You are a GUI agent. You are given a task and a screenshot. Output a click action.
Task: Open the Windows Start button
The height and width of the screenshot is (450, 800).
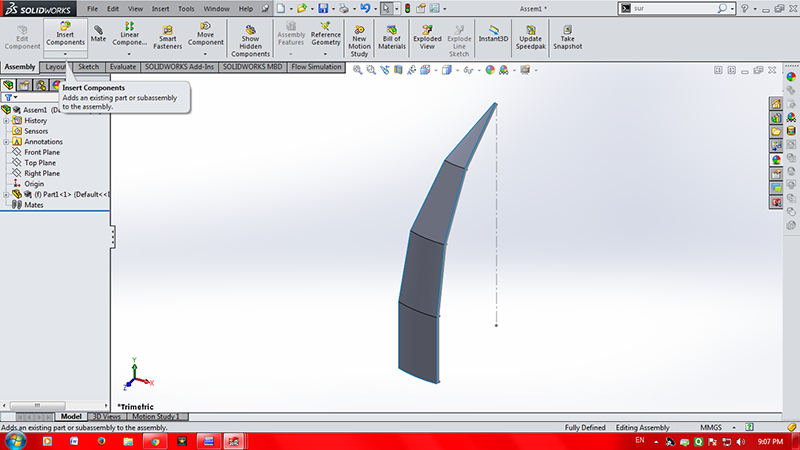(15, 441)
